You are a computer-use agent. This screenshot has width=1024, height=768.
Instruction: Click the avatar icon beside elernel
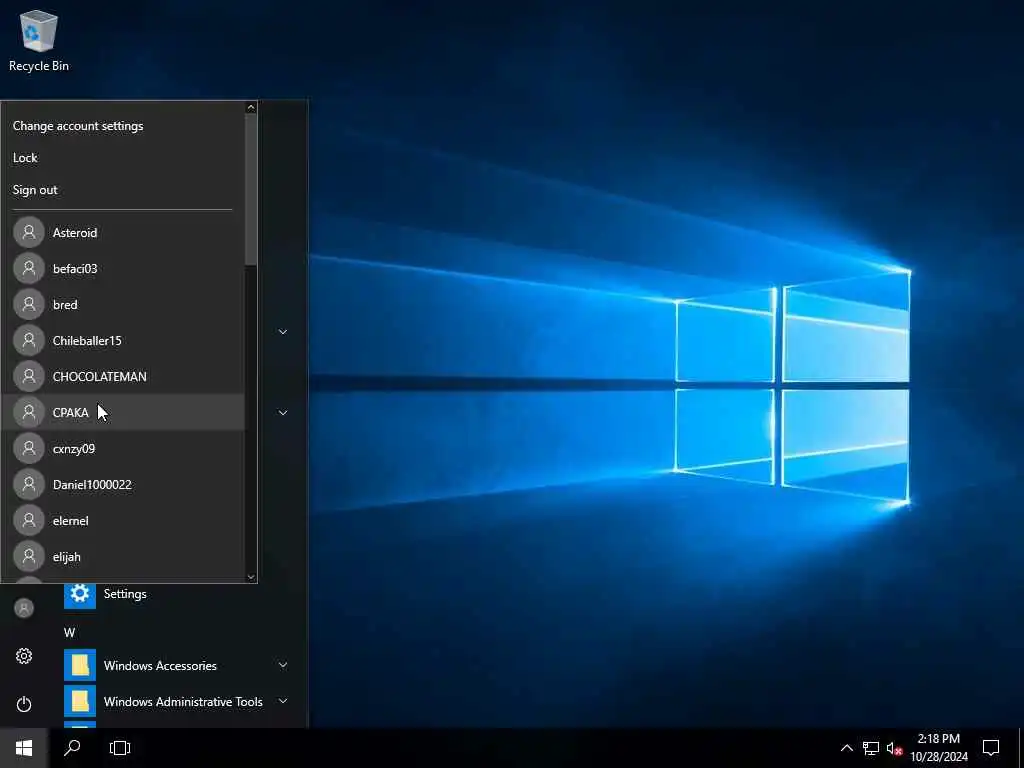click(29, 520)
